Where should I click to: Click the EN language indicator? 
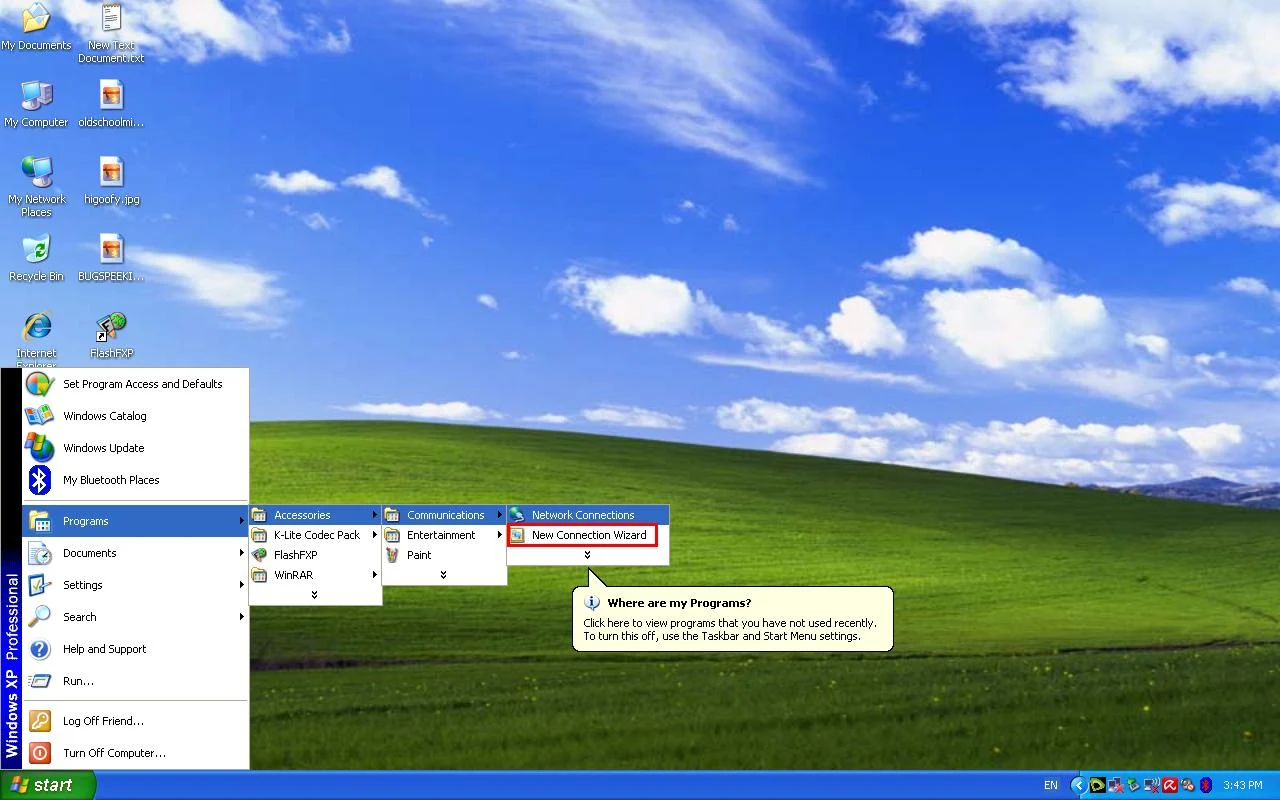(1051, 785)
